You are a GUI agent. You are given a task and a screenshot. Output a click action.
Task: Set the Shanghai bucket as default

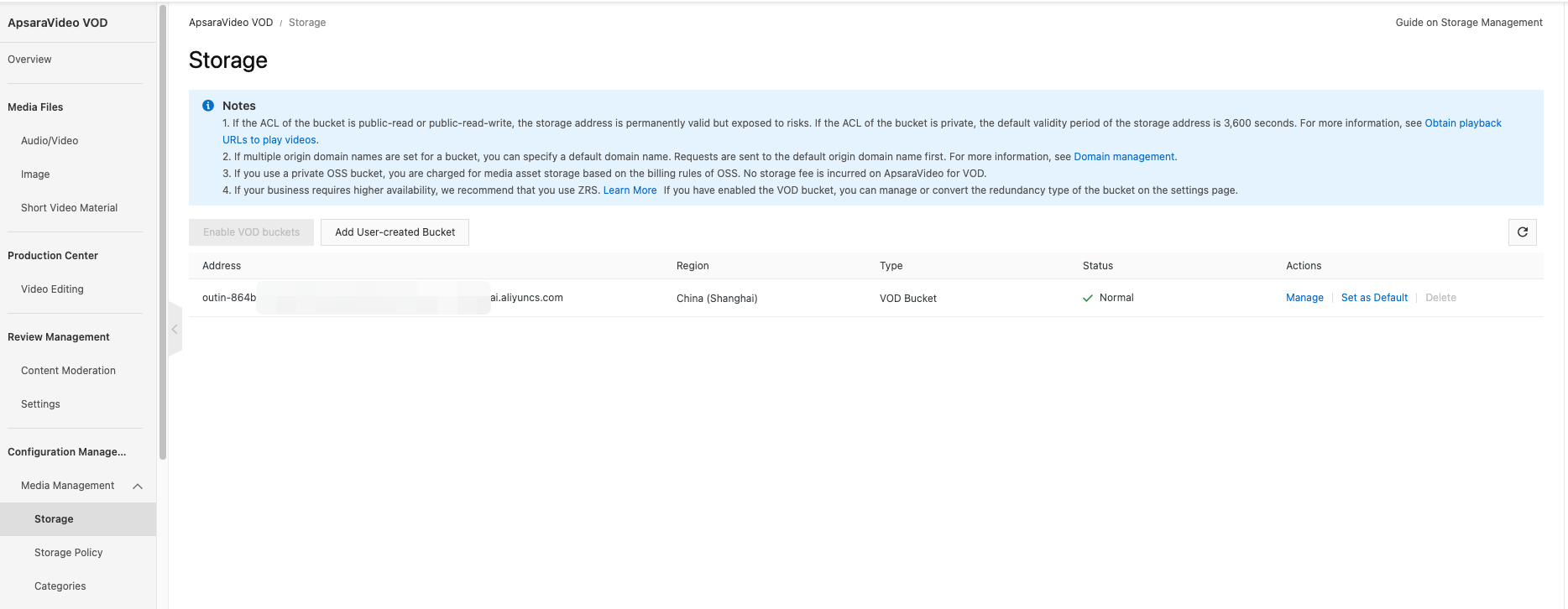click(1374, 298)
